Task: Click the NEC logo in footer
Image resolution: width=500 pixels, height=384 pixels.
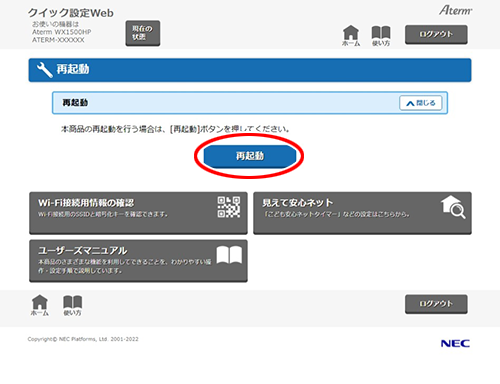Action: 455,343
